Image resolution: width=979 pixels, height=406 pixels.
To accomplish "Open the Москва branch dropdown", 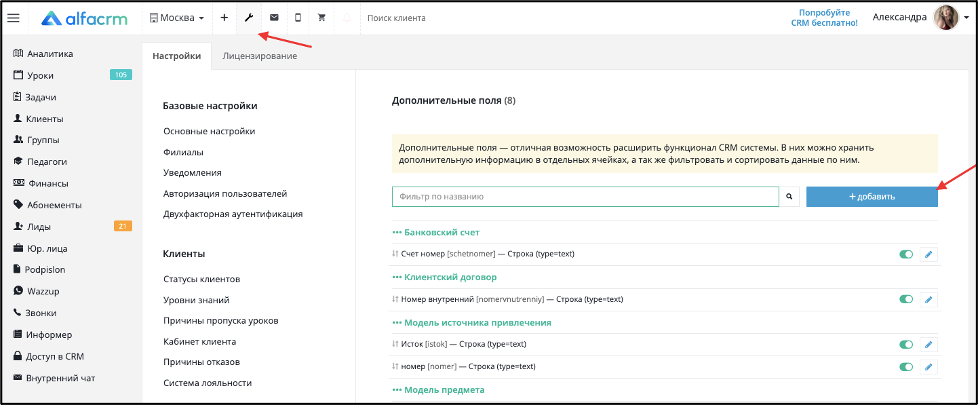I will coord(177,18).
